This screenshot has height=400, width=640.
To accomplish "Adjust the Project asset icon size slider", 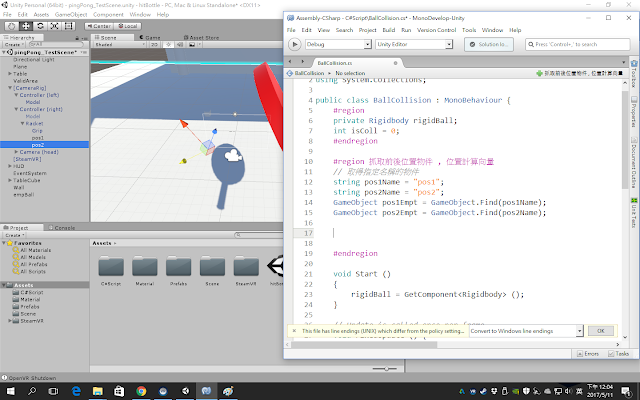I will 386,369.
